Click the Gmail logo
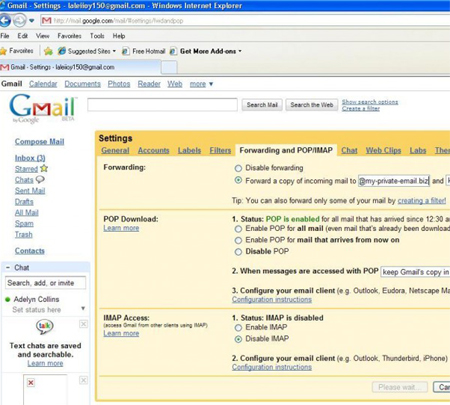 (x=43, y=108)
